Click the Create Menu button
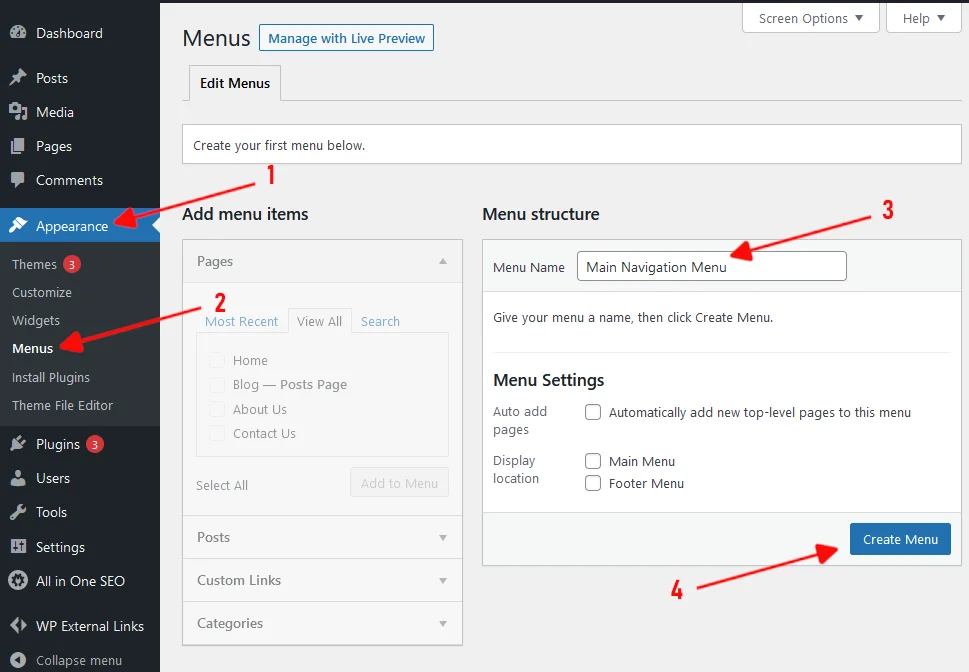This screenshot has width=969, height=672. pos(900,539)
